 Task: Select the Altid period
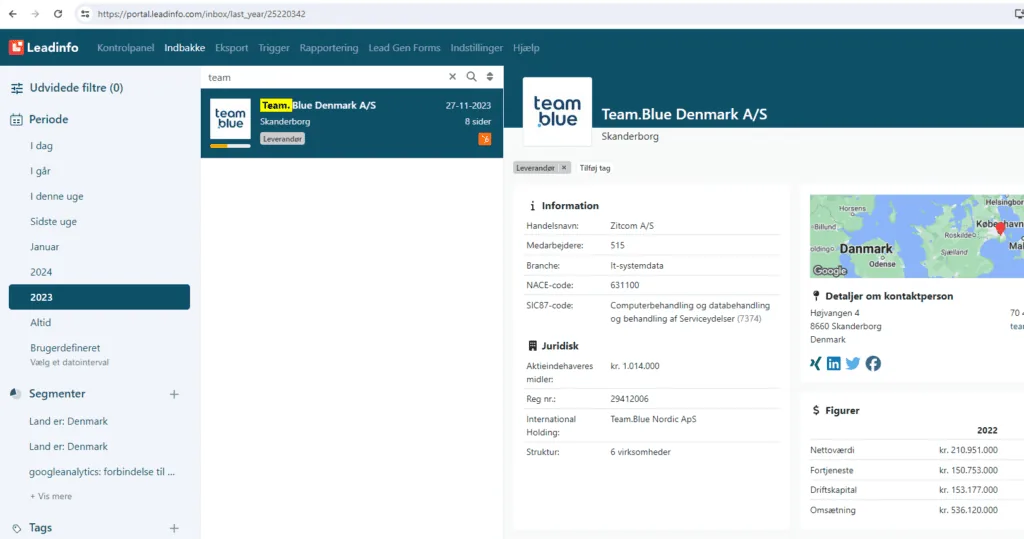click(x=40, y=322)
